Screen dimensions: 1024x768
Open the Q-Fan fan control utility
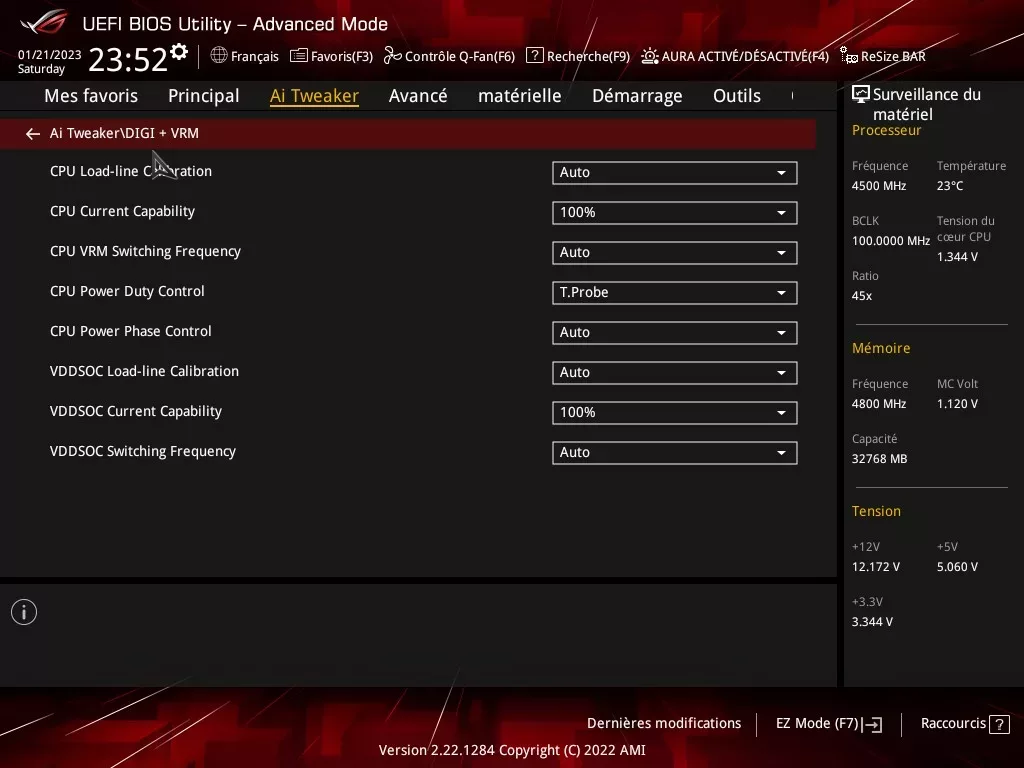449,56
